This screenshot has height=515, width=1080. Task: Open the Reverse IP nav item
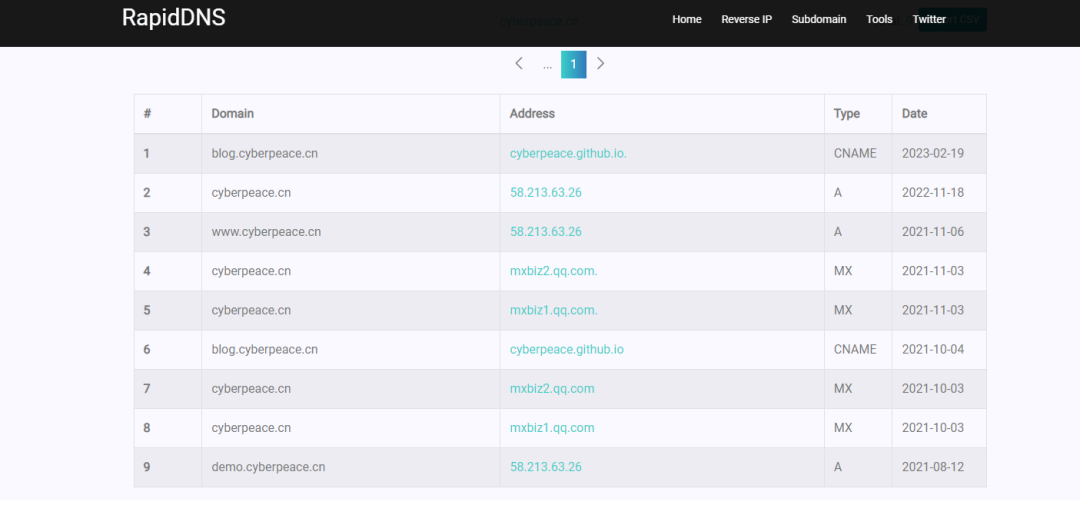pos(746,19)
